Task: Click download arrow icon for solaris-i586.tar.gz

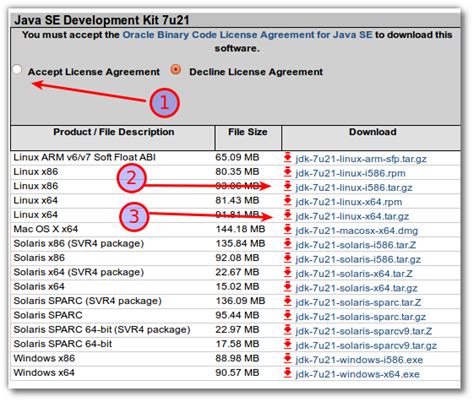Action: coord(287,258)
